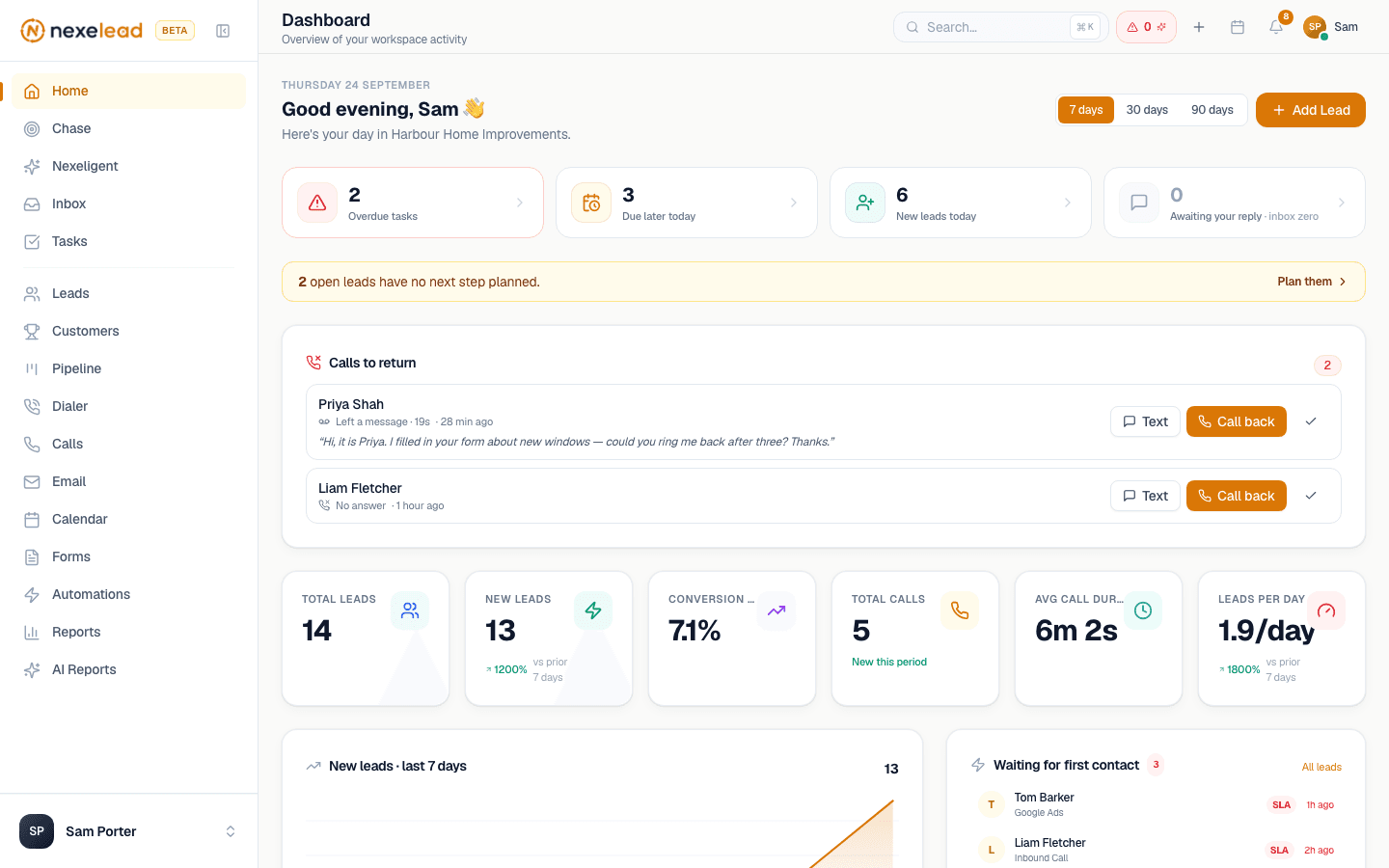Open Forms in sidebar

[x=129, y=556]
